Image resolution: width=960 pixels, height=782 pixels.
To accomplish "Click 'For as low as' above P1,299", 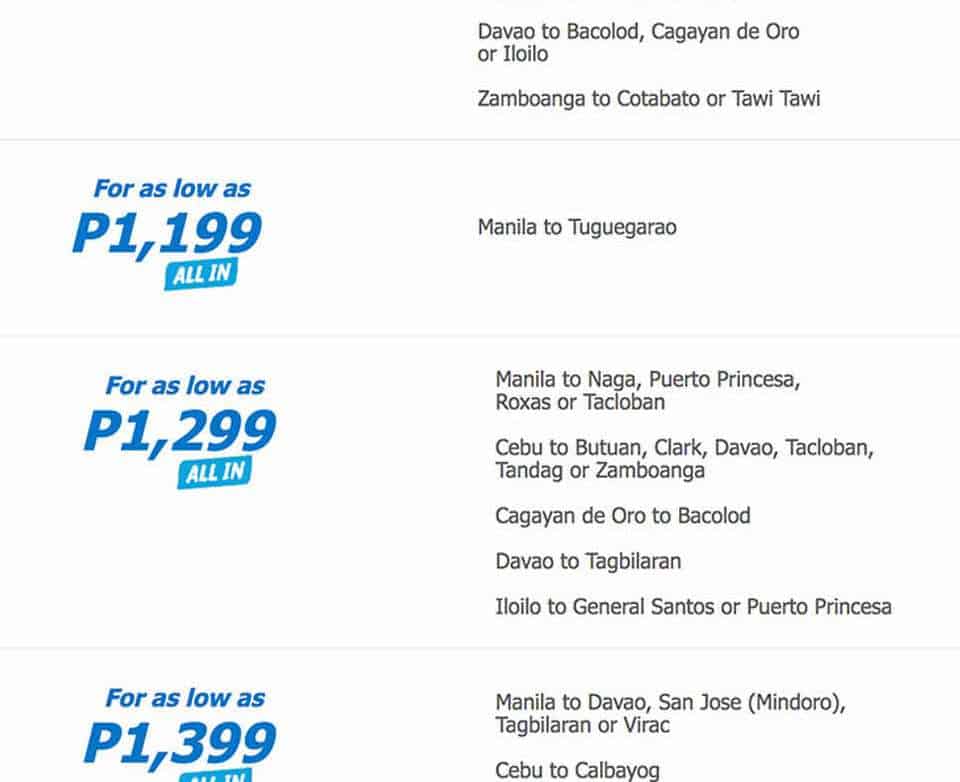I will point(185,385).
